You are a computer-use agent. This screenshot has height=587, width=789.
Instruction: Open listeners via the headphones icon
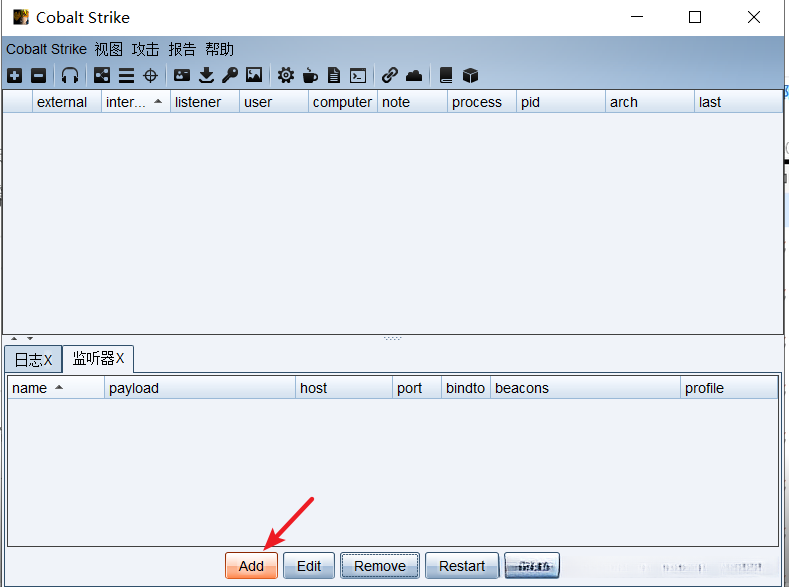tap(70, 76)
